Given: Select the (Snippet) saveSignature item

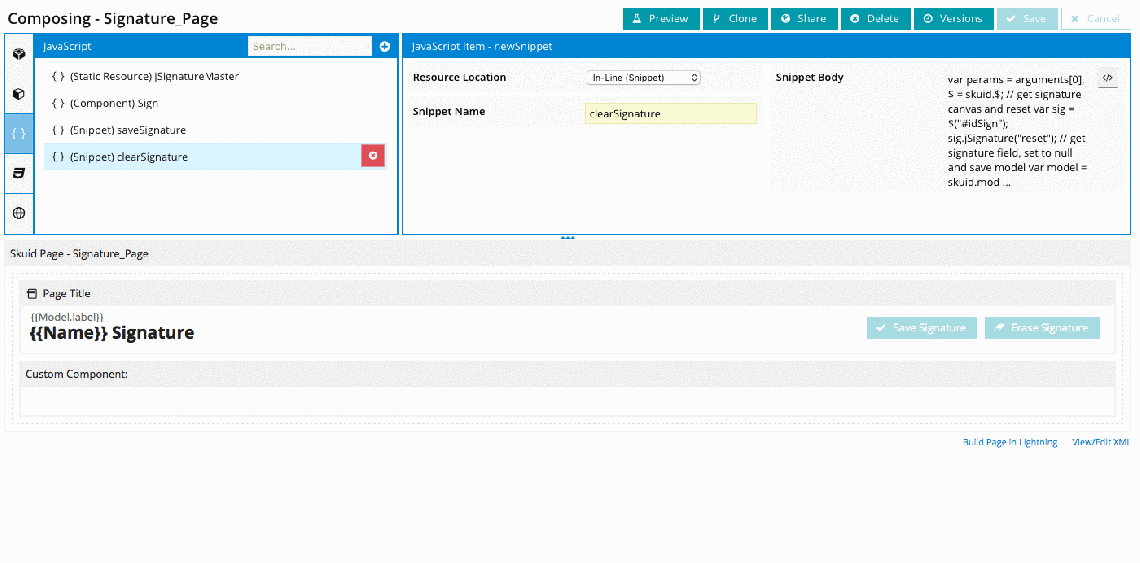Looking at the screenshot, I should click(x=127, y=130).
